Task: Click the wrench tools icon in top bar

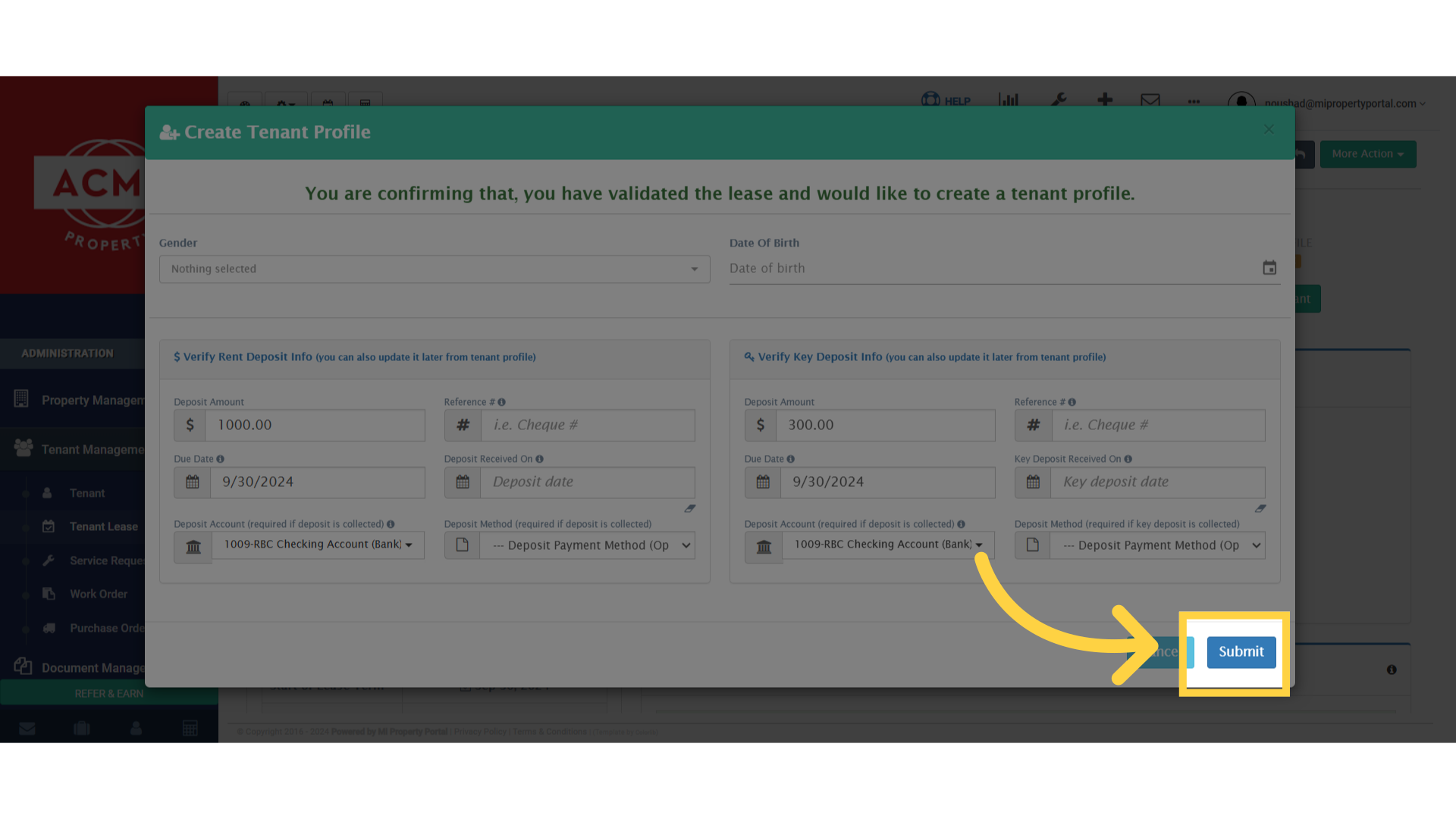Action: pos(1059,100)
